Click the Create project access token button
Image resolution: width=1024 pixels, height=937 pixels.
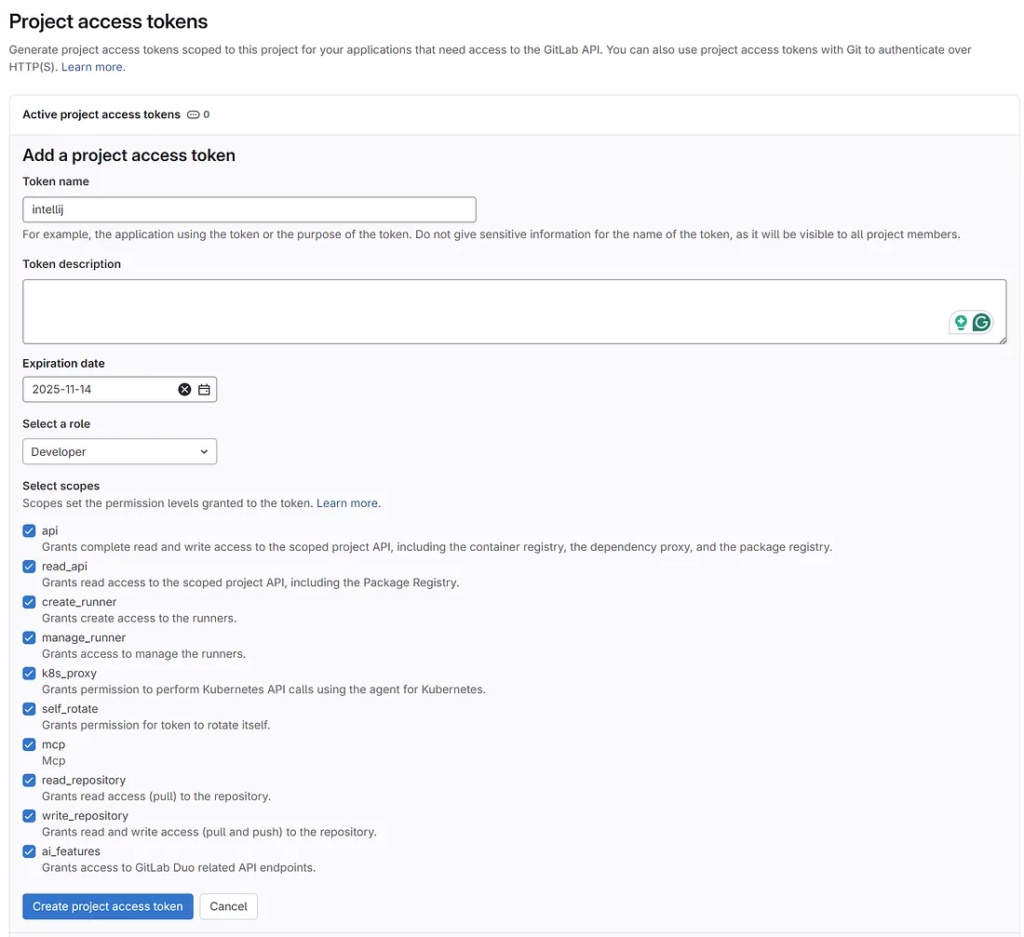pos(107,906)
